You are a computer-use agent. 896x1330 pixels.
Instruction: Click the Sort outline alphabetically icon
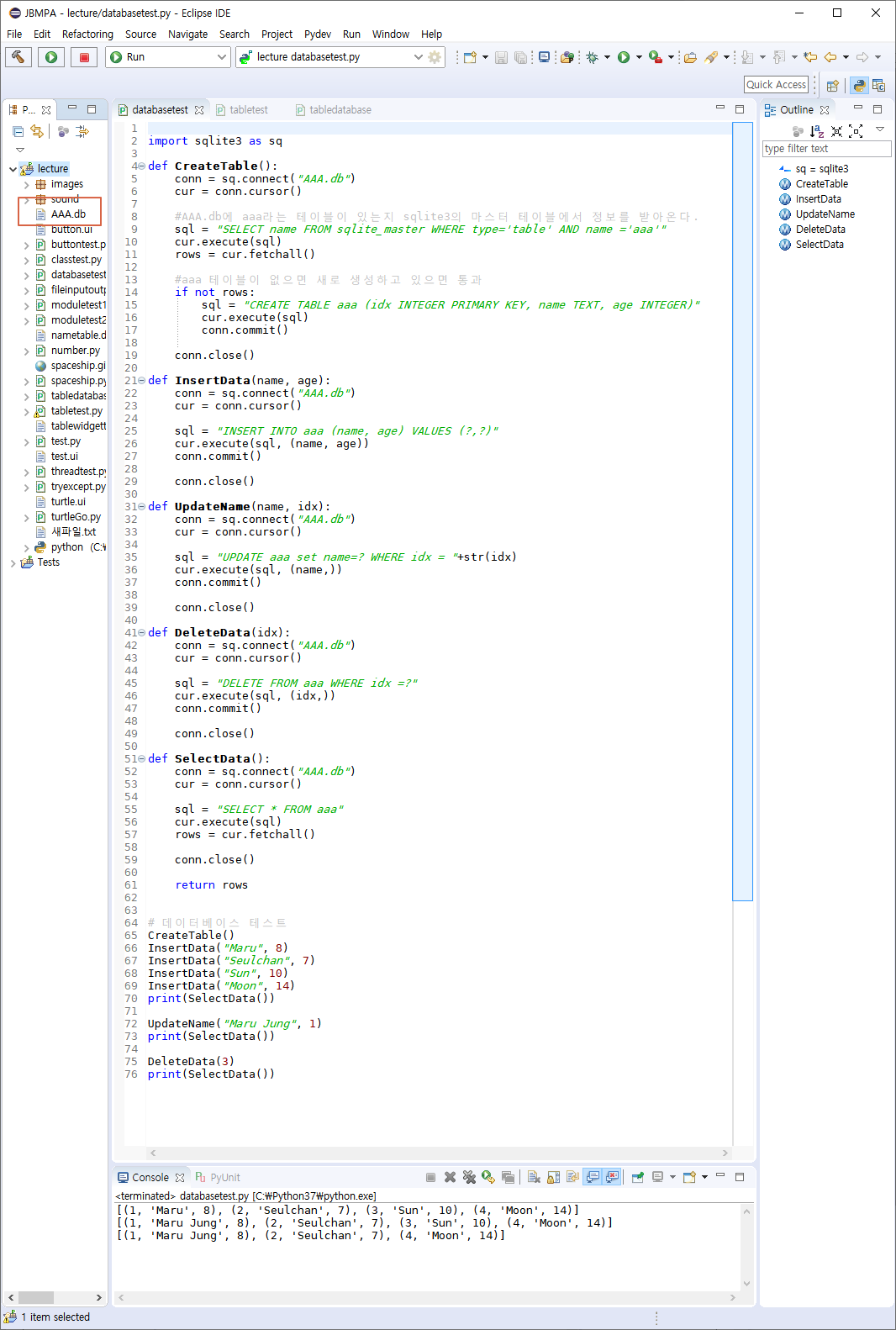click(x=817, y=131)
